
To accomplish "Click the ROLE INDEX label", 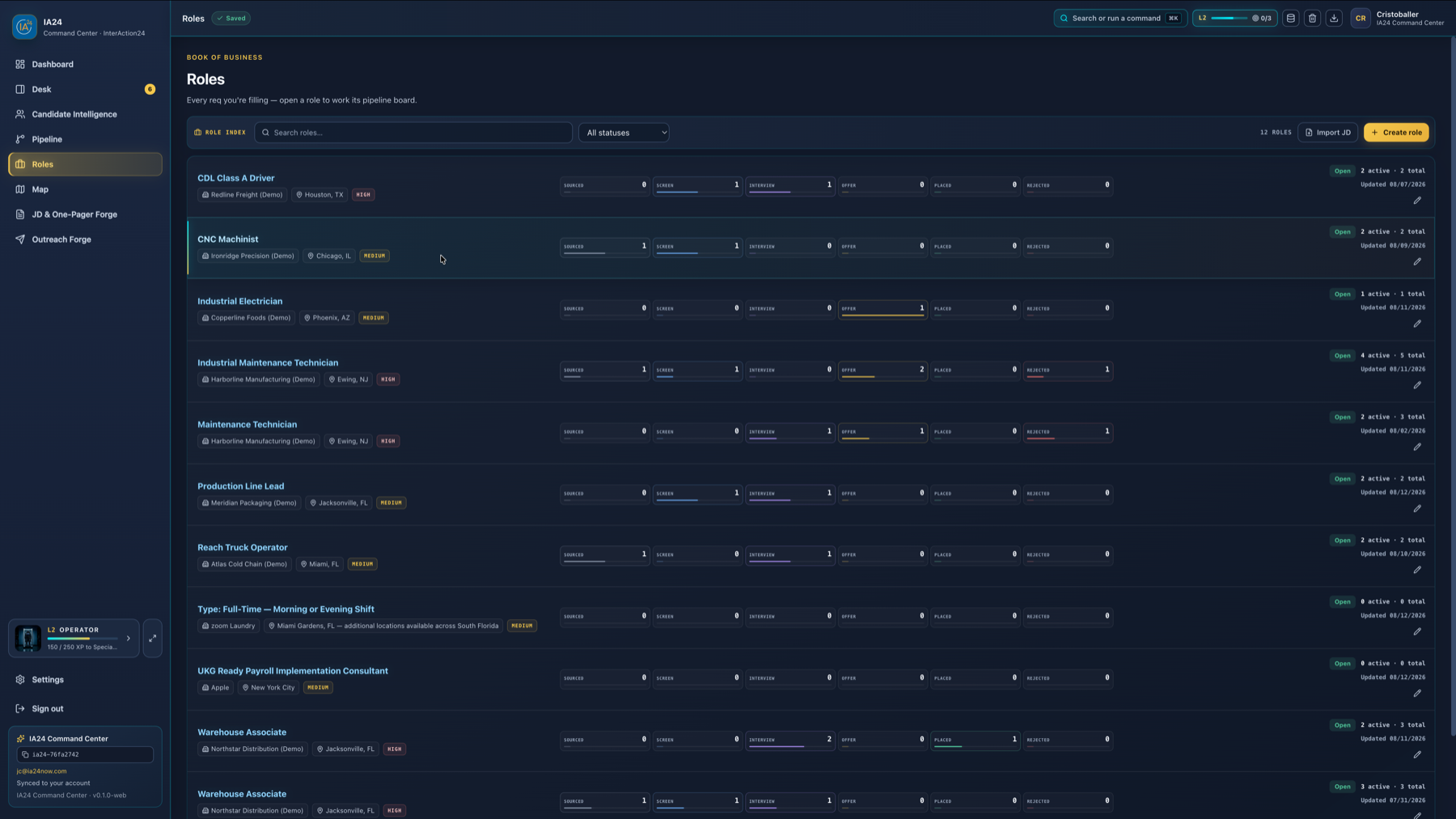I will pyautogui.click(x=220, y=133).
